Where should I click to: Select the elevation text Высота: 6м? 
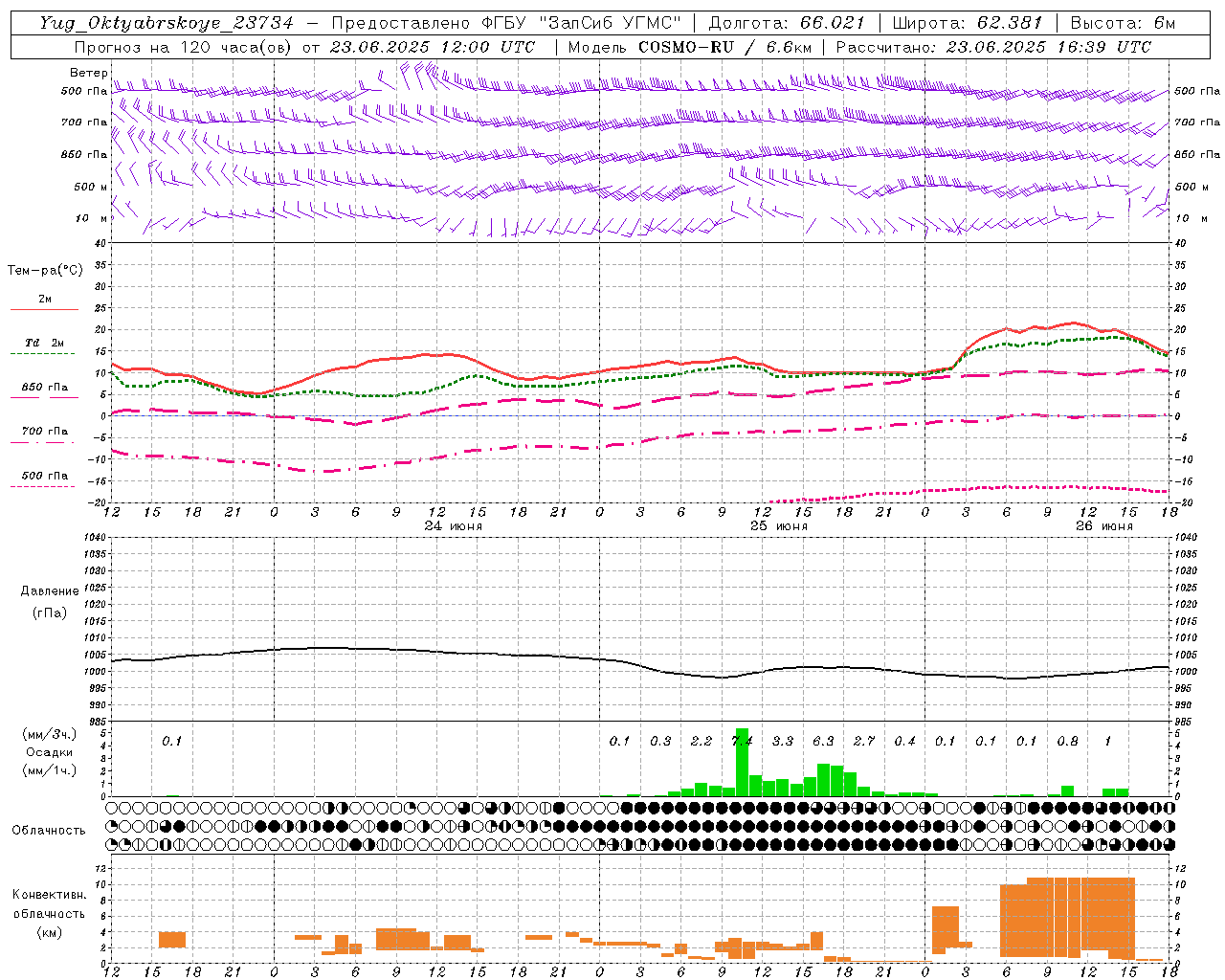click(x=1123, y=23)
